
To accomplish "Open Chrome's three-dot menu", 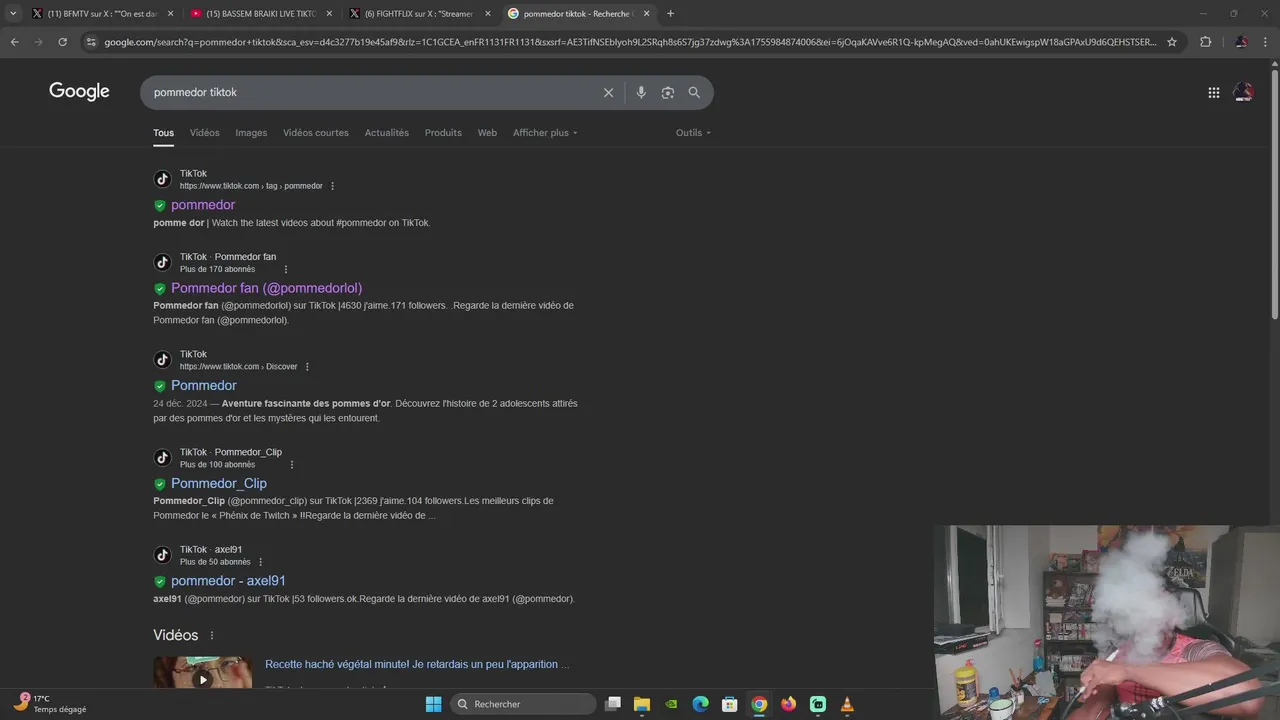I will point(1267,42).
